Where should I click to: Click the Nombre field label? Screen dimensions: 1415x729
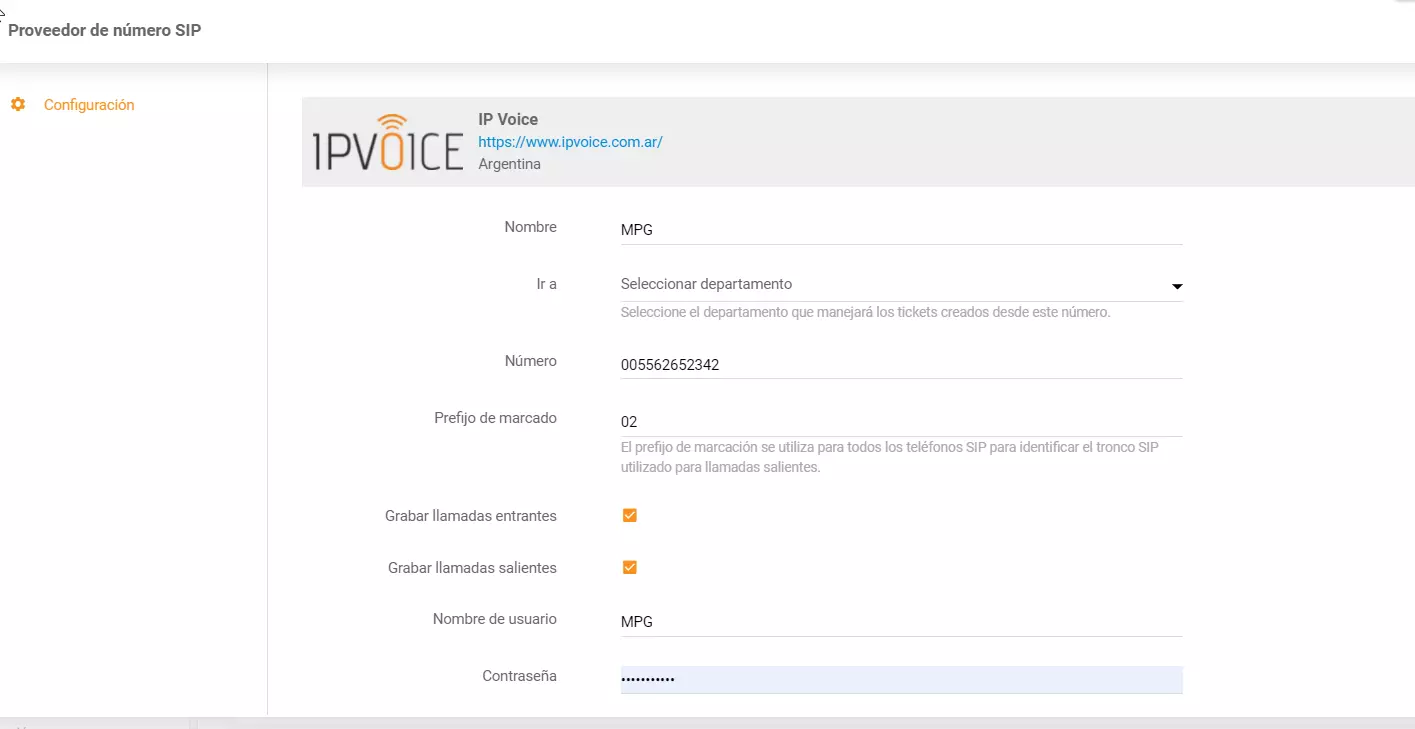coord(530,226)
